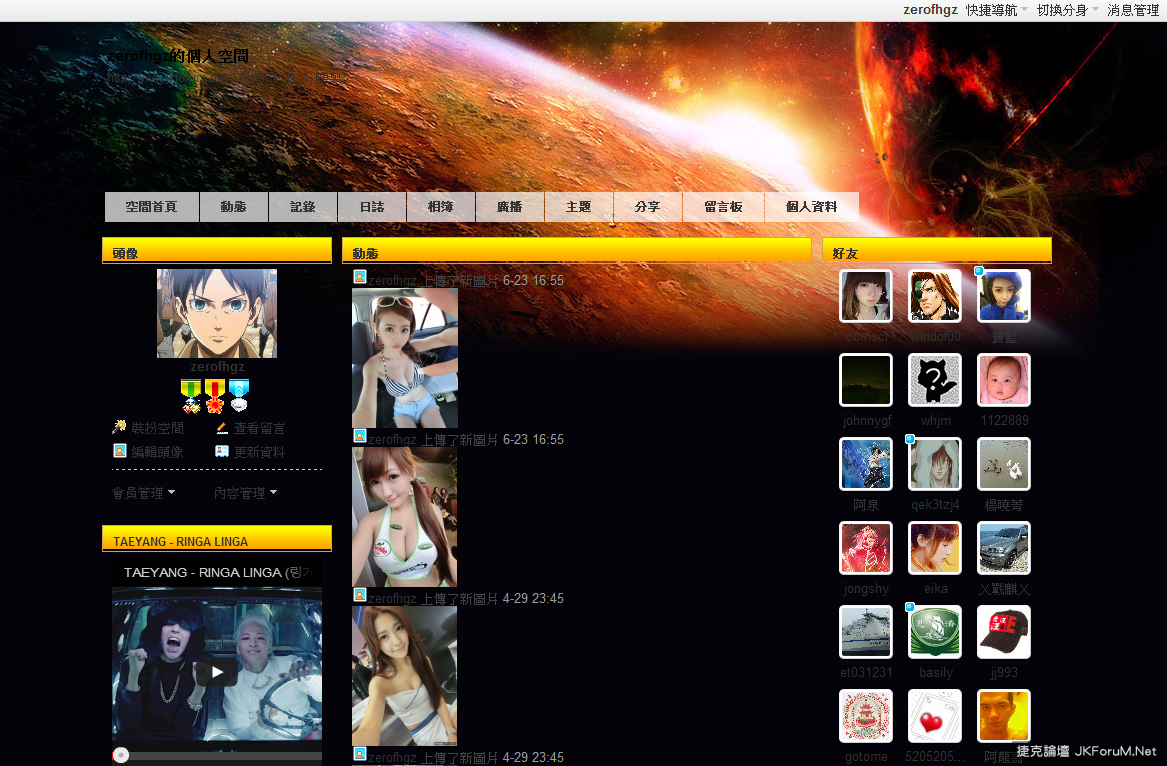Open friend windof00's avatar
The height and width of the screenshot is (766, 1167).
(935, 296)
